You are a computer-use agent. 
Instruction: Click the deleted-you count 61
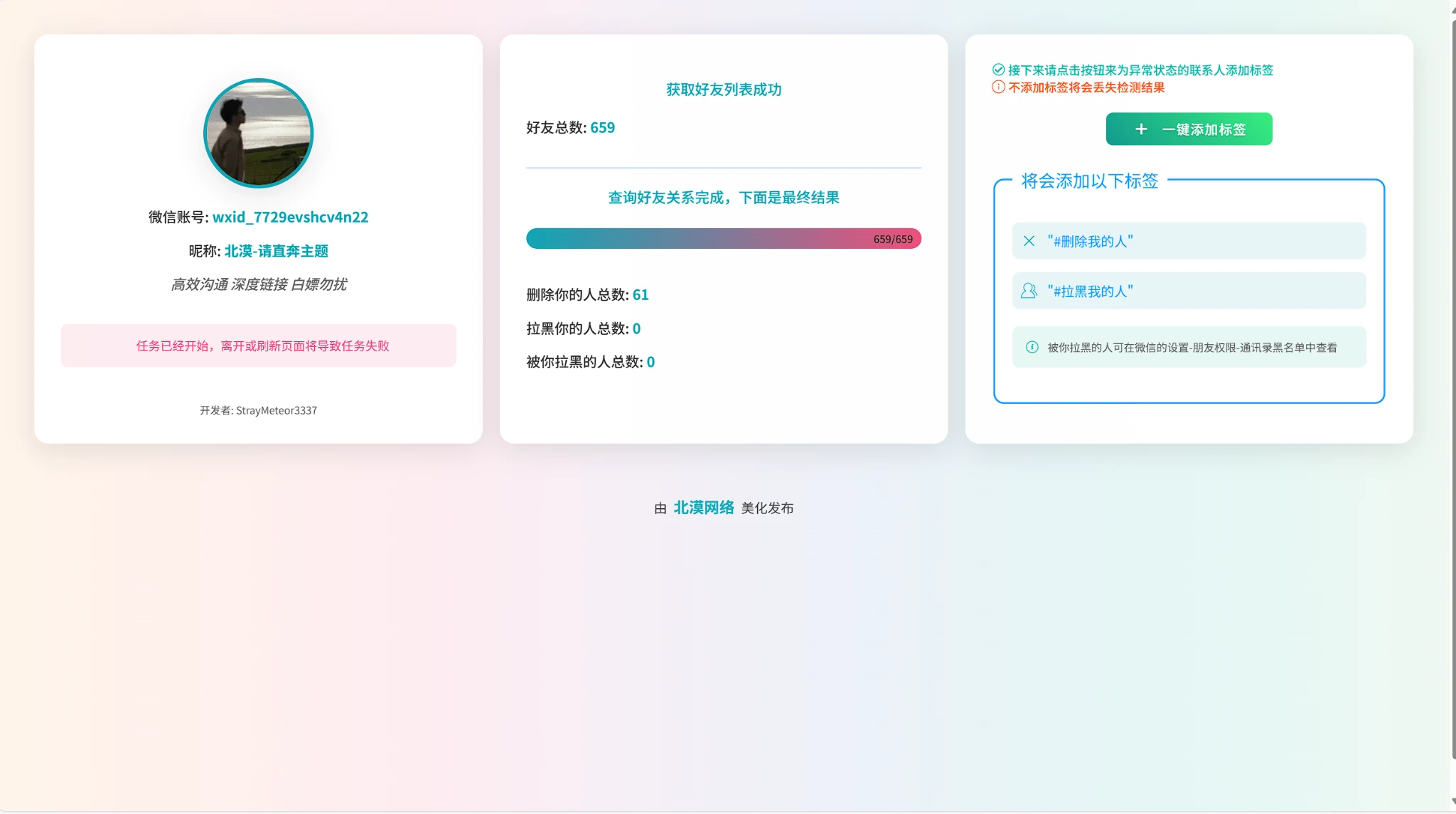(x=640, y=294)
